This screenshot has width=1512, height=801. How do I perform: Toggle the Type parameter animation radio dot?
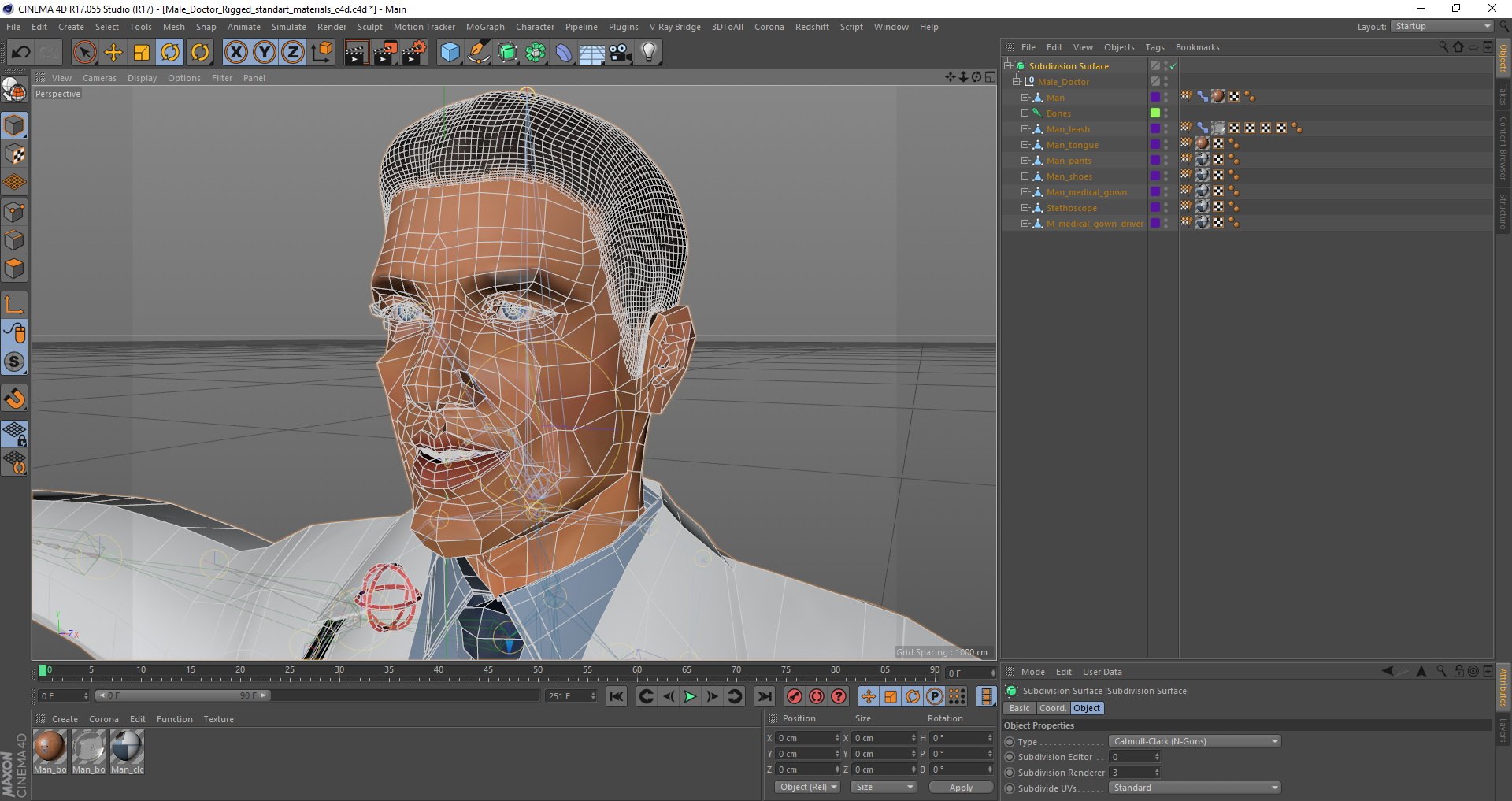tap(1010, 742)
